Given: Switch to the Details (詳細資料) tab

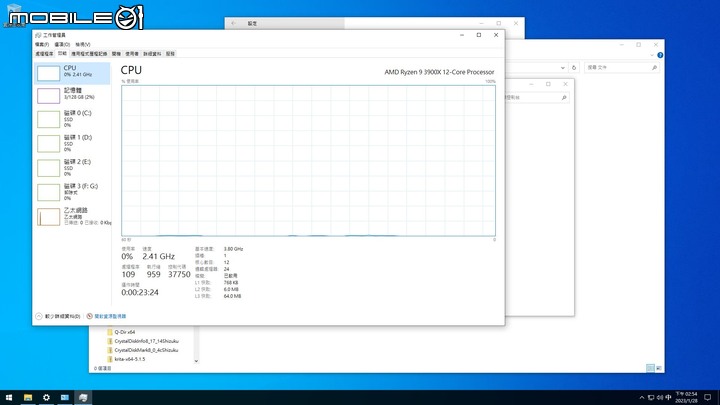Looking at the screenshot, I should pos(152,54).
